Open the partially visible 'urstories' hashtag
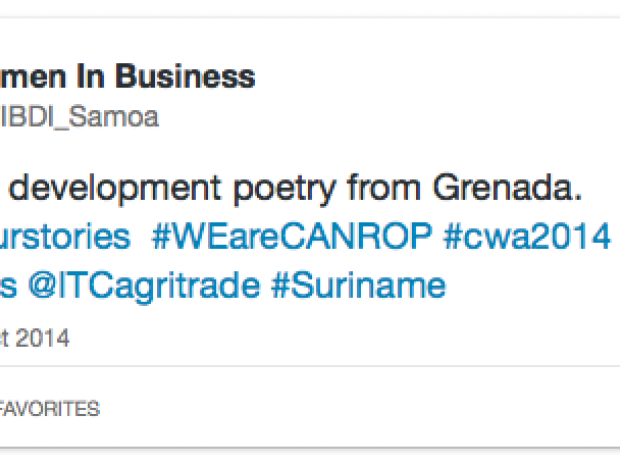 [x=66, y=236]
